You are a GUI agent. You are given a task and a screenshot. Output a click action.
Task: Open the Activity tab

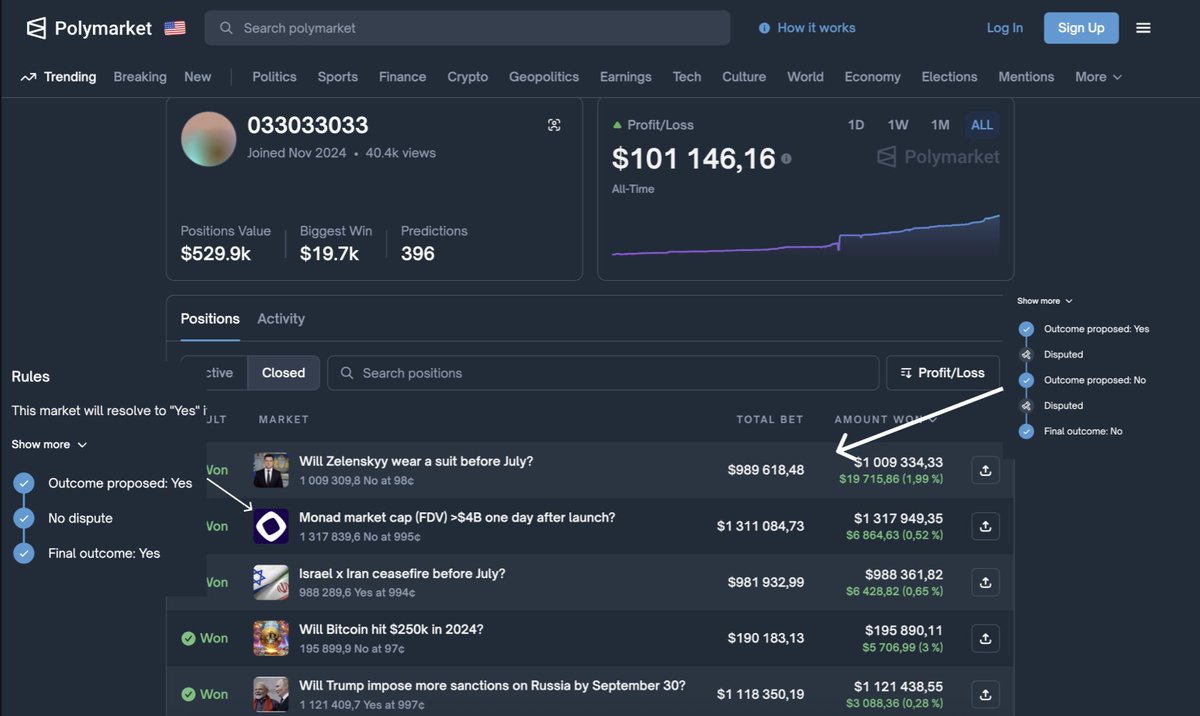(x=281, y=319)
